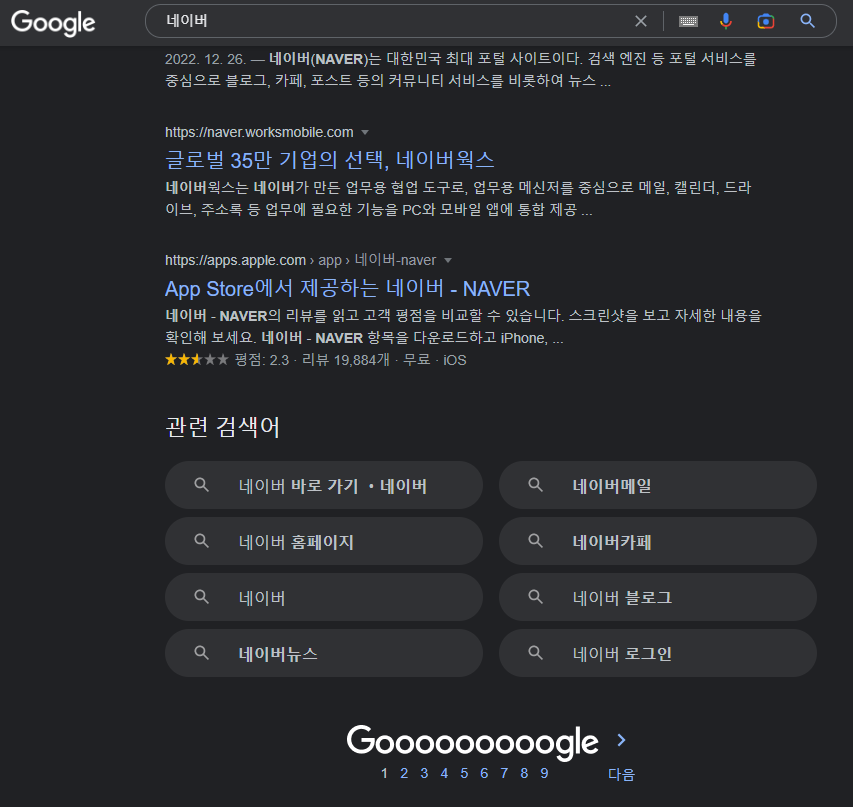Screen dimensions: 853x807
Task: Click current page number 1
Action: [x=384, y=773]
